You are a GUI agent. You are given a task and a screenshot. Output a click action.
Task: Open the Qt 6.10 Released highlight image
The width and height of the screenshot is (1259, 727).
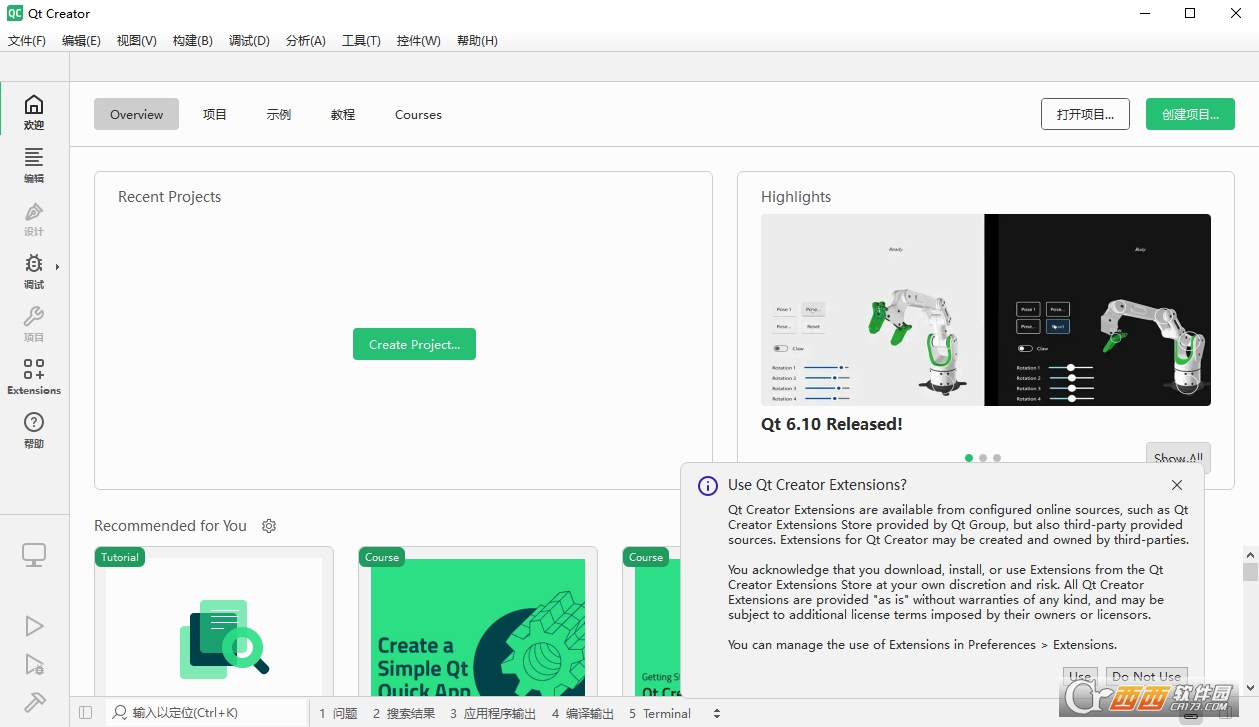coord(986,310)
